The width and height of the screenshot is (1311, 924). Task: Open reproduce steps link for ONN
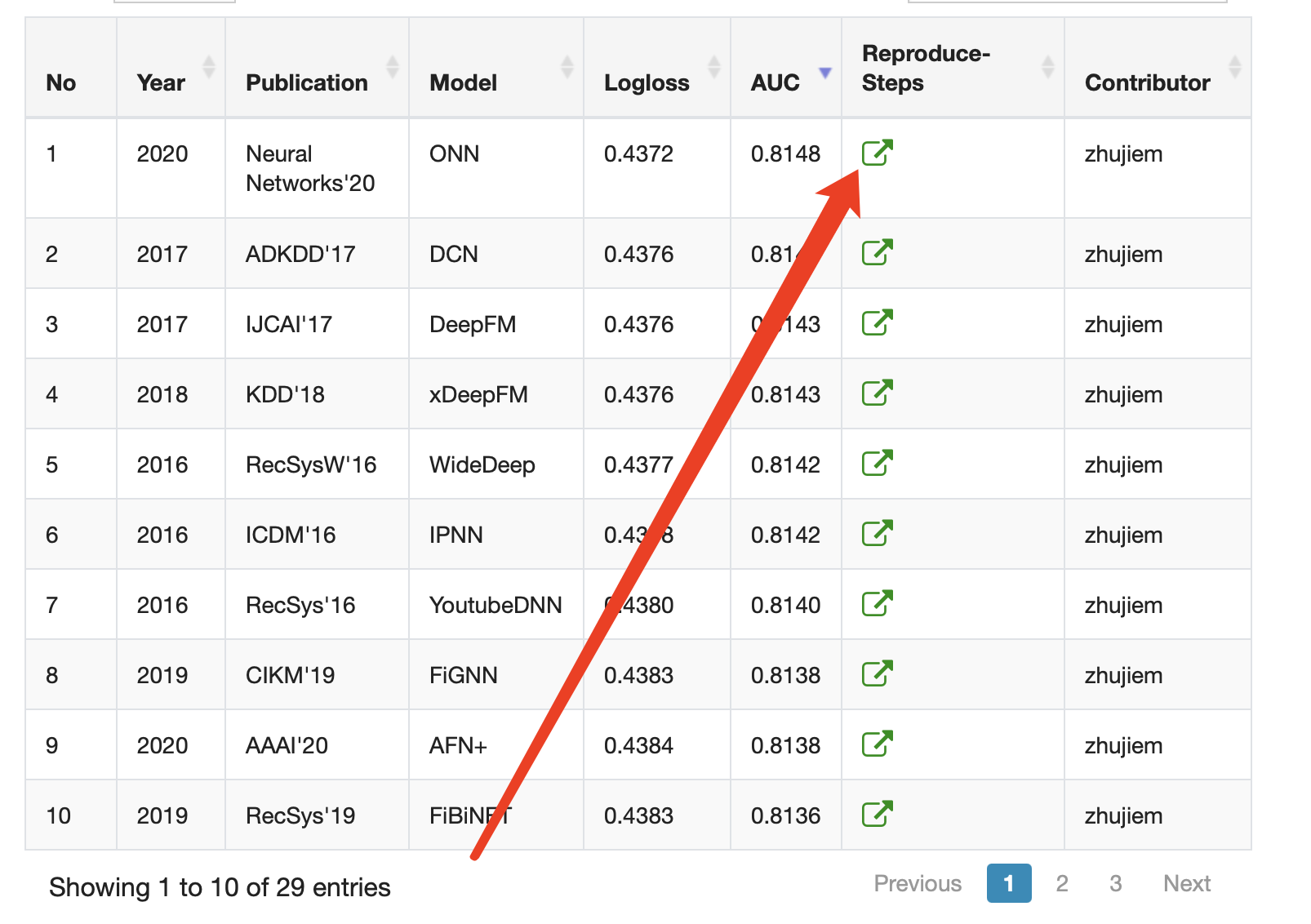click(878, 153)
